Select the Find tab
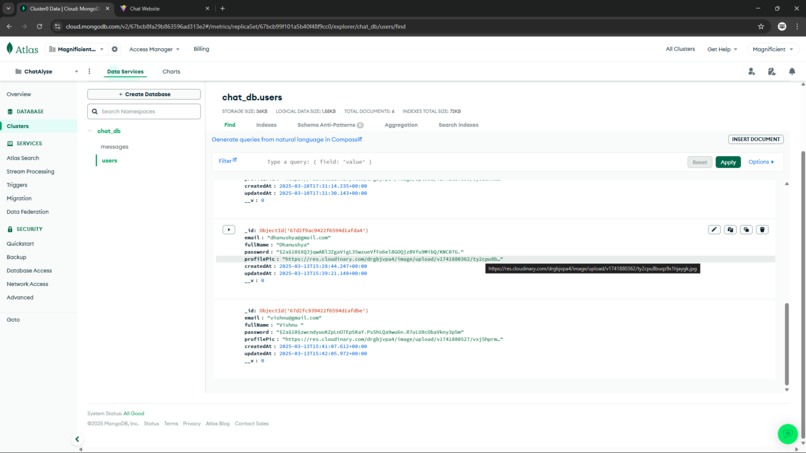Image resolution: width=806 pixels, height=453 pixels. coord(230,125)
